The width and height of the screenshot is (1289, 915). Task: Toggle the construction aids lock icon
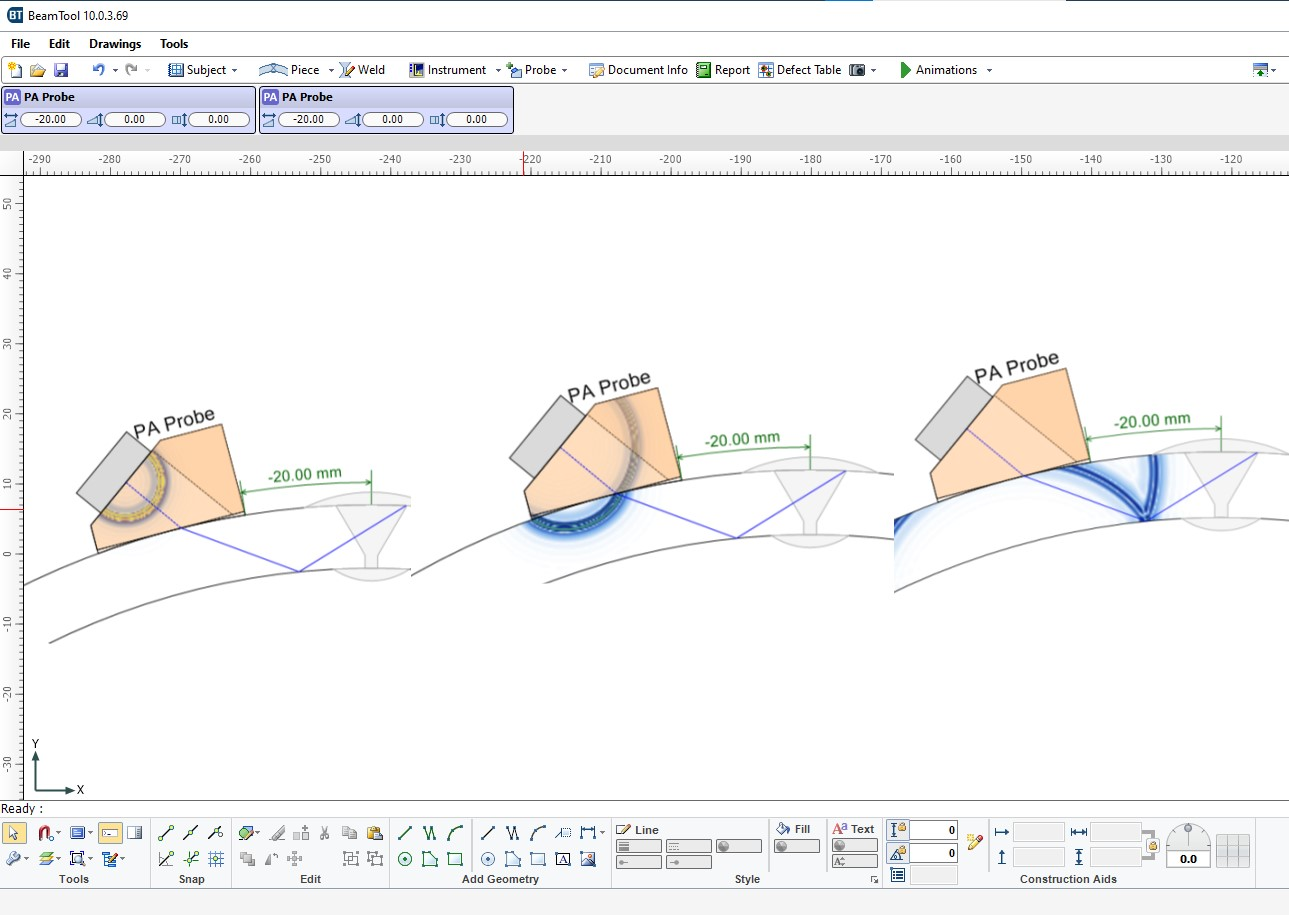click(x=1152, y=846)
